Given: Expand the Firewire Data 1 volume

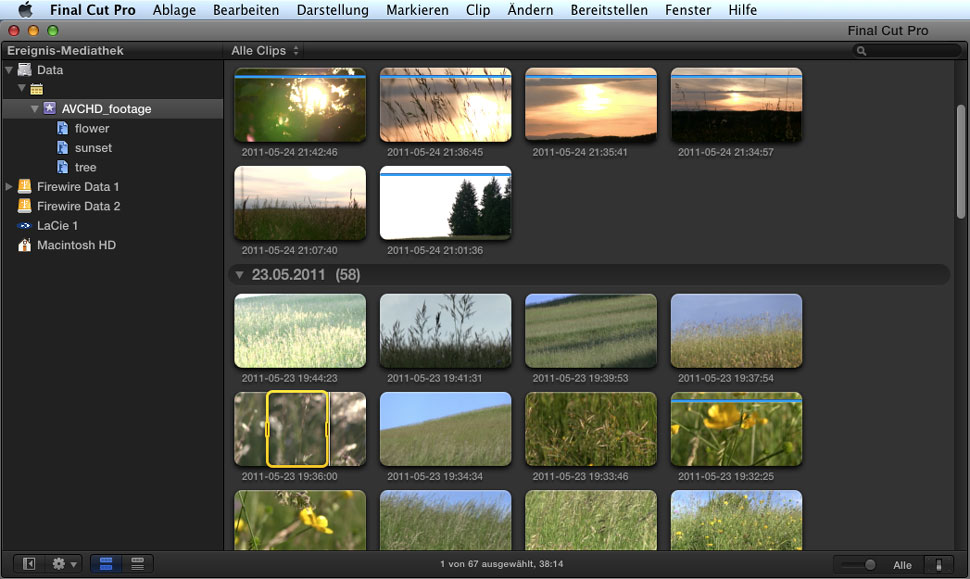Looking at the screenshot, I should 10,187.
